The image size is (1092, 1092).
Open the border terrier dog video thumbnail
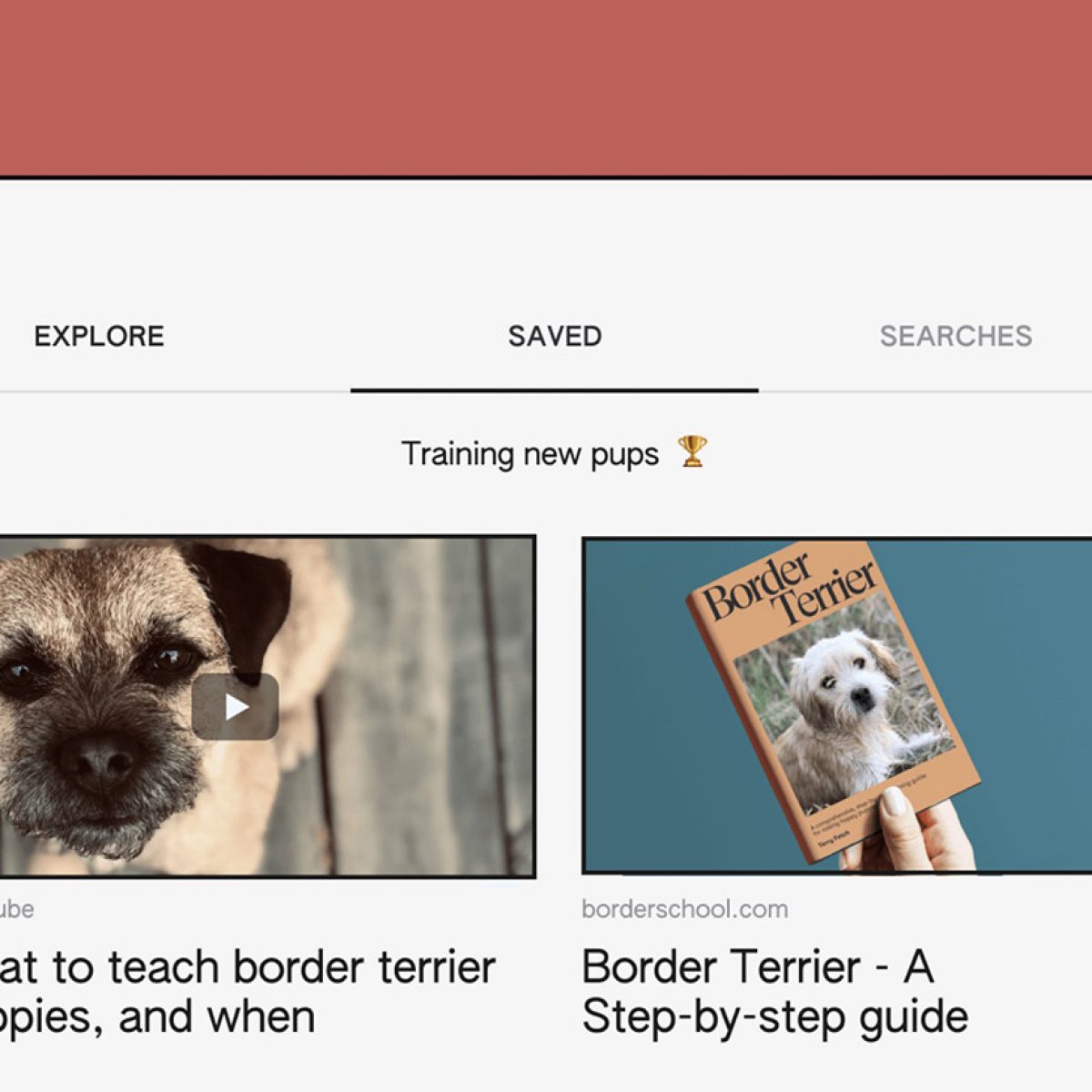click(x=268, y=706)
